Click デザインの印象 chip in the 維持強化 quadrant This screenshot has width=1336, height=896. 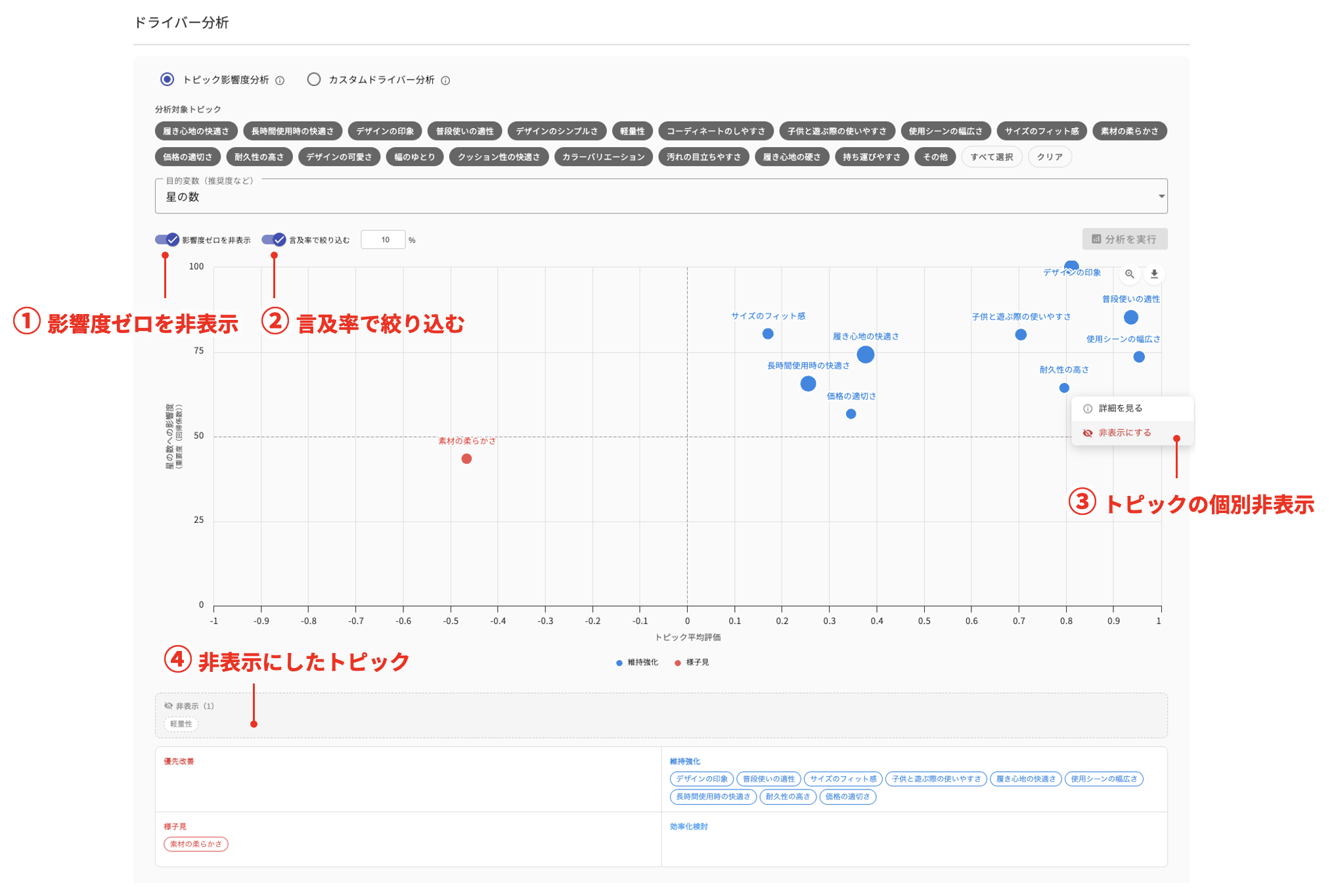(701, 779)
